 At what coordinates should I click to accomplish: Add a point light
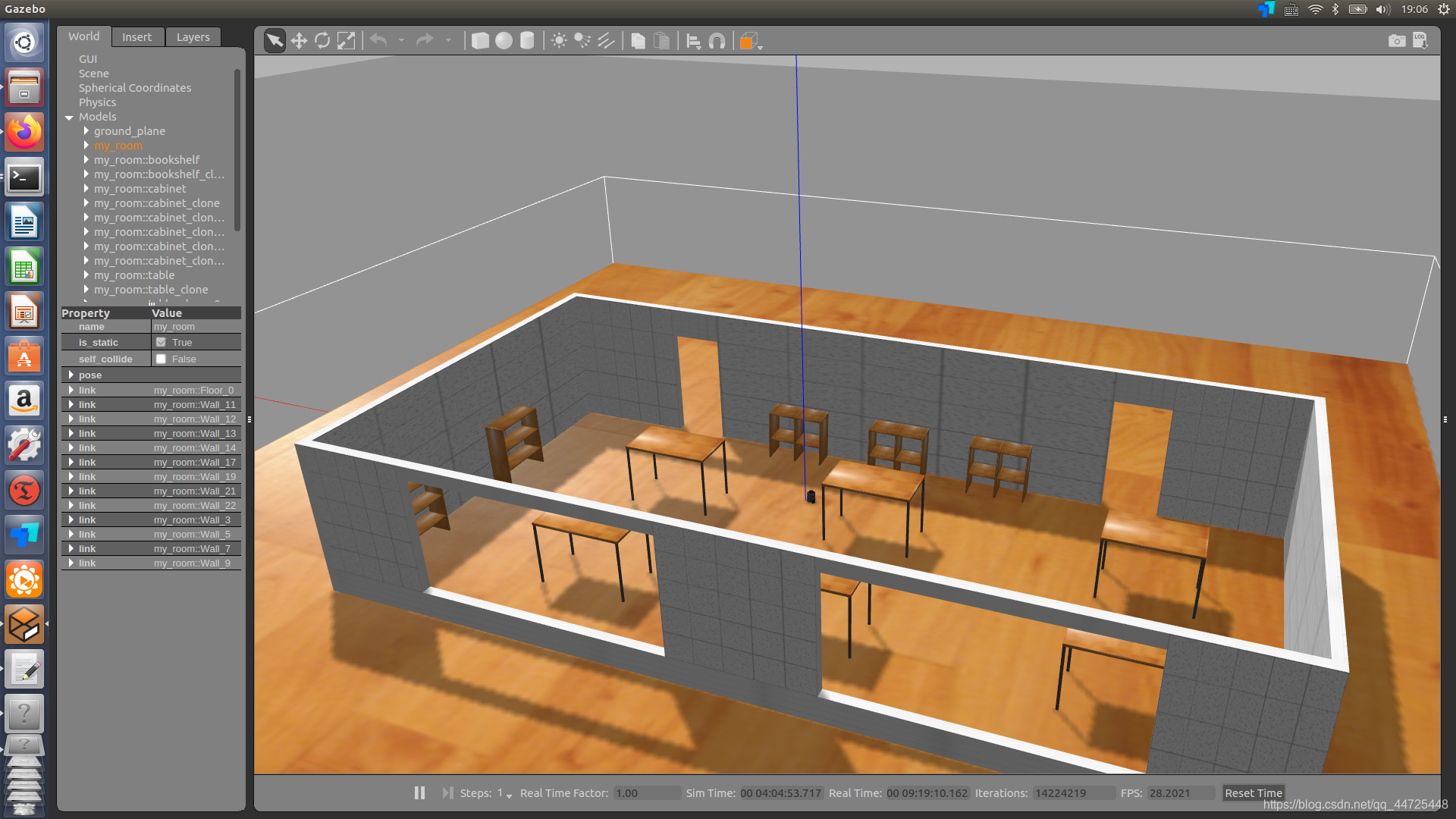(x=559, y=40)
